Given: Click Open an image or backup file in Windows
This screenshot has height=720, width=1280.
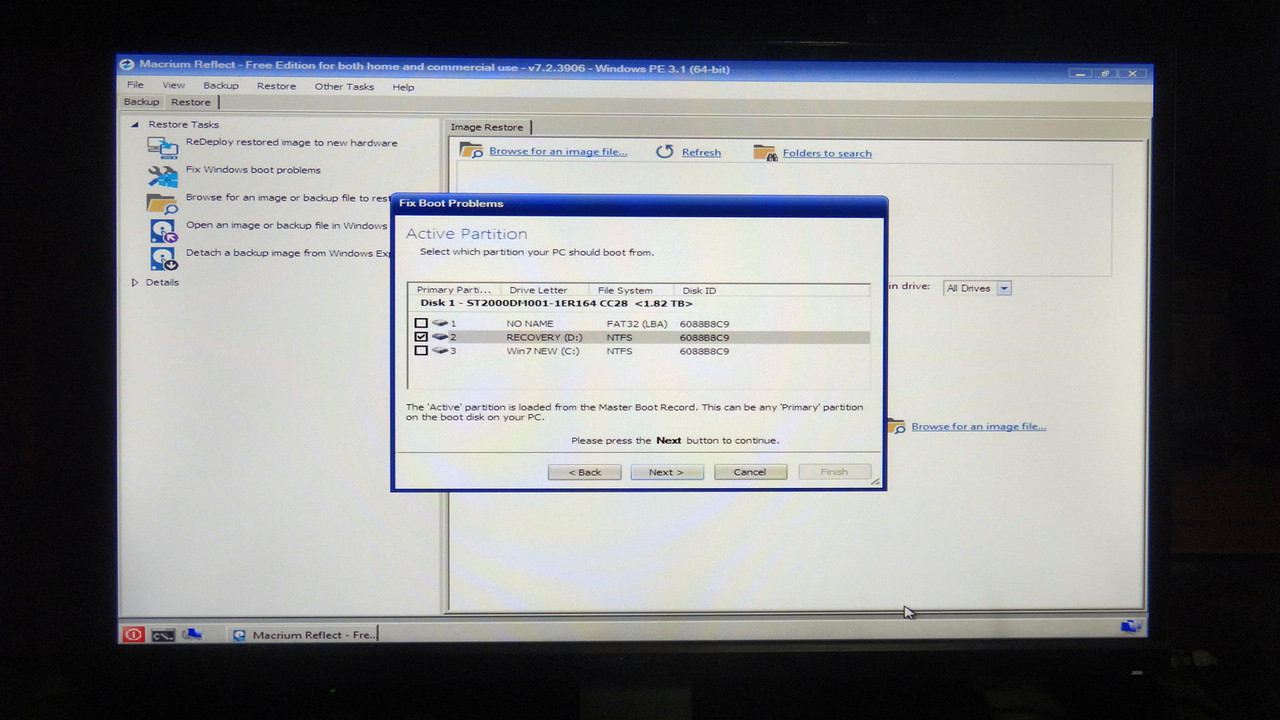Looking at the screenshot, I should click(x=286, y=226).
